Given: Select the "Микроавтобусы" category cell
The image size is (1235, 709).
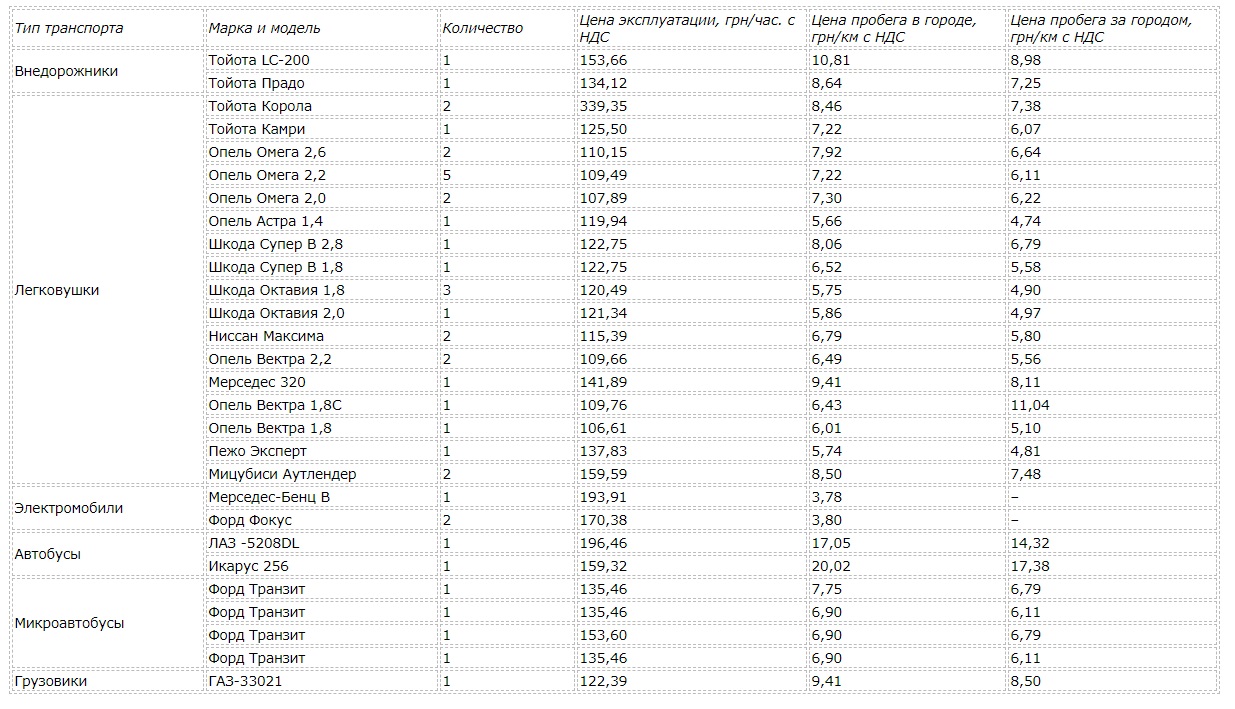Looking at the screenshot, I should point(69,623).
